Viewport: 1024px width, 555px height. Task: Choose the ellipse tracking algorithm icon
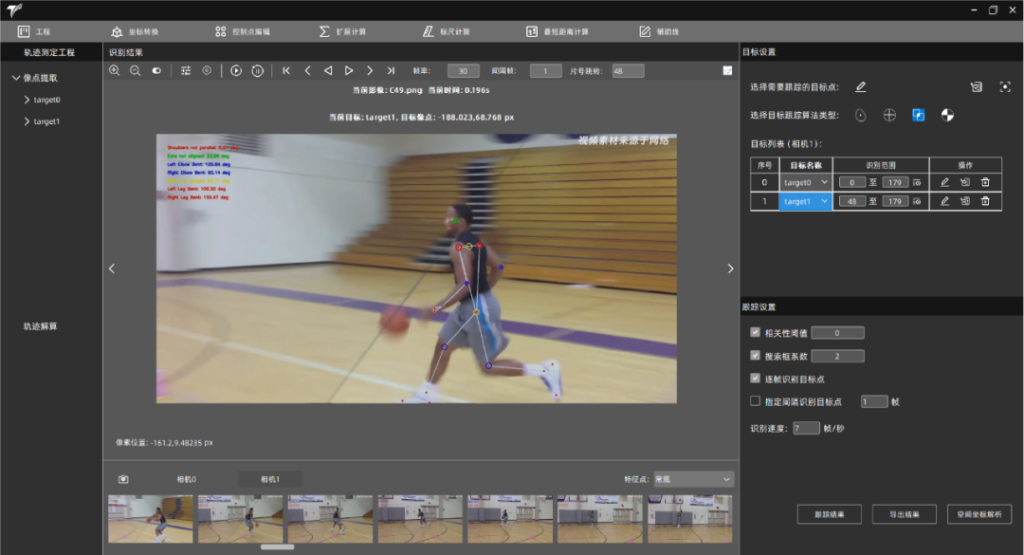861,115
